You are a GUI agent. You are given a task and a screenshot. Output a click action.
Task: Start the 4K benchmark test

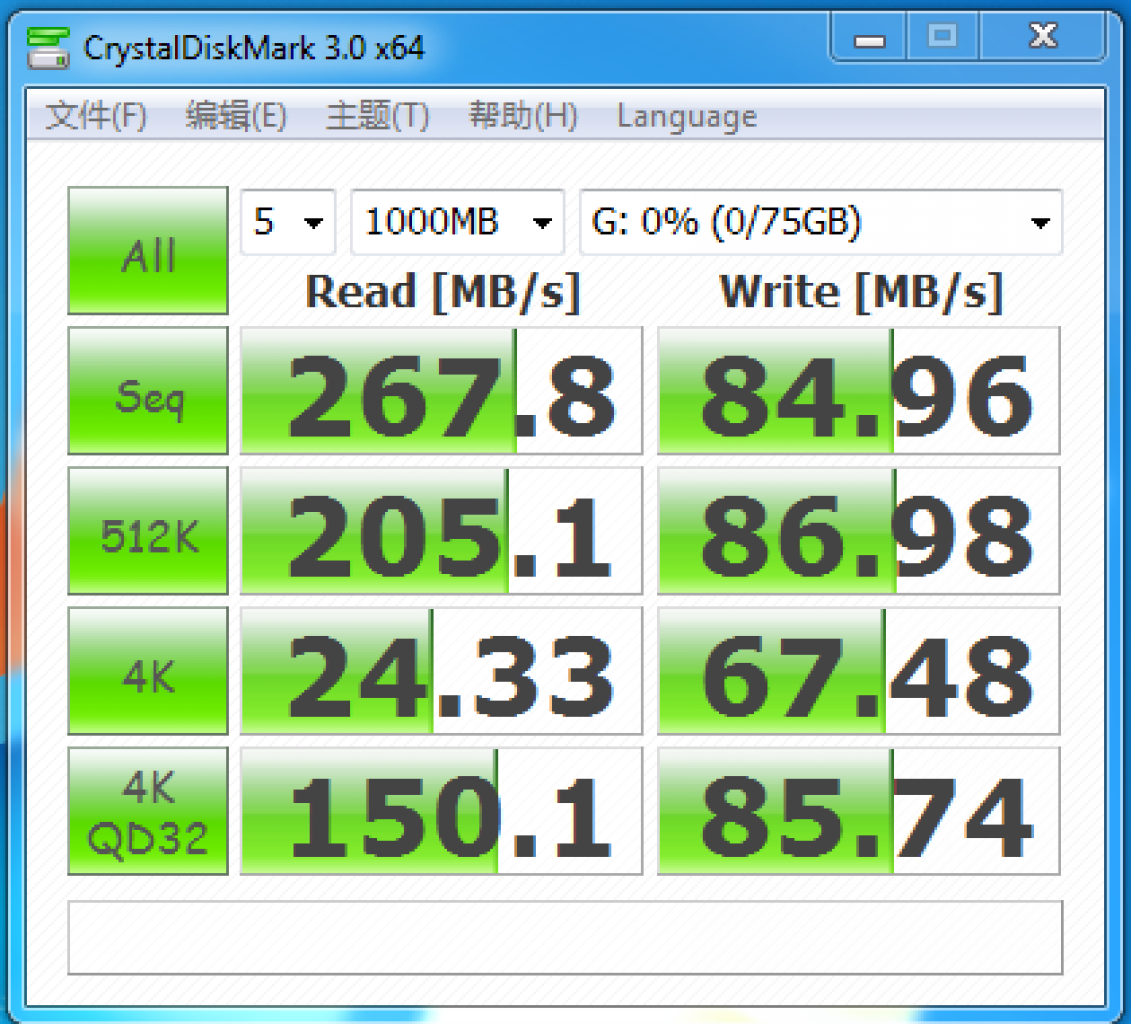(x=148, y=671)
